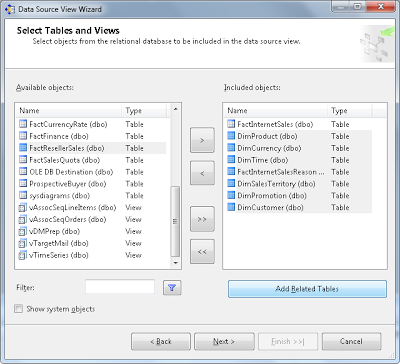
Task: Move selected object with single right arrow
Action: point(202,140)
